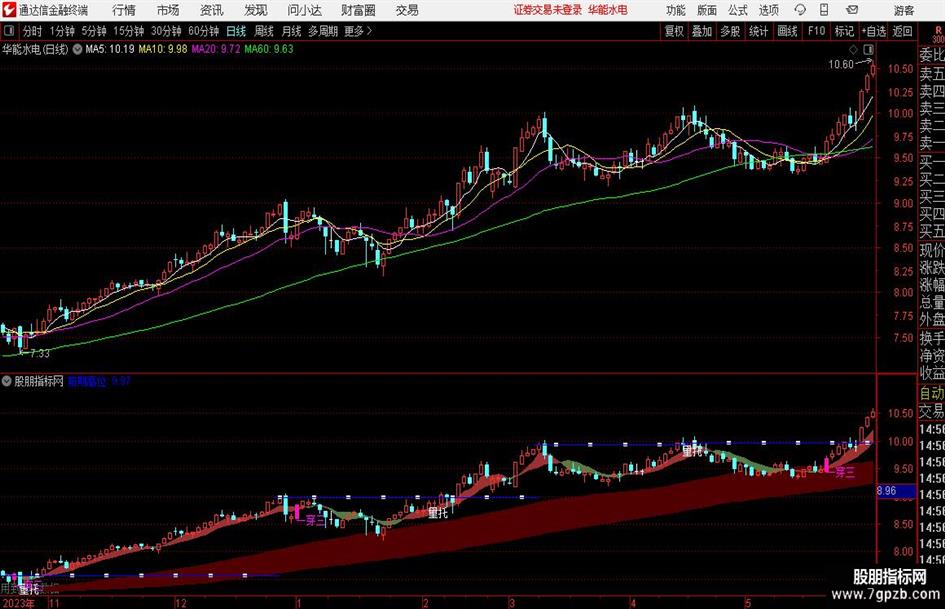Open the 多周期 multi-period view

click(322, 31)
